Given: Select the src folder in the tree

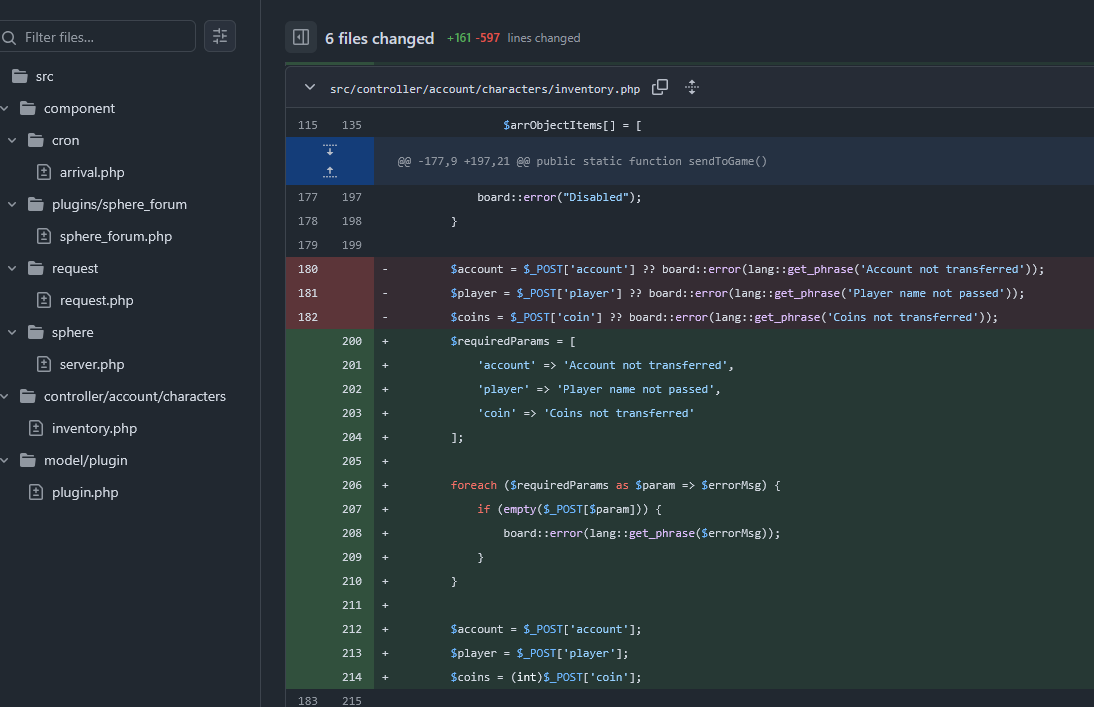Looking at the screenshot, I should pyautogui.click(x=45, y=76).
